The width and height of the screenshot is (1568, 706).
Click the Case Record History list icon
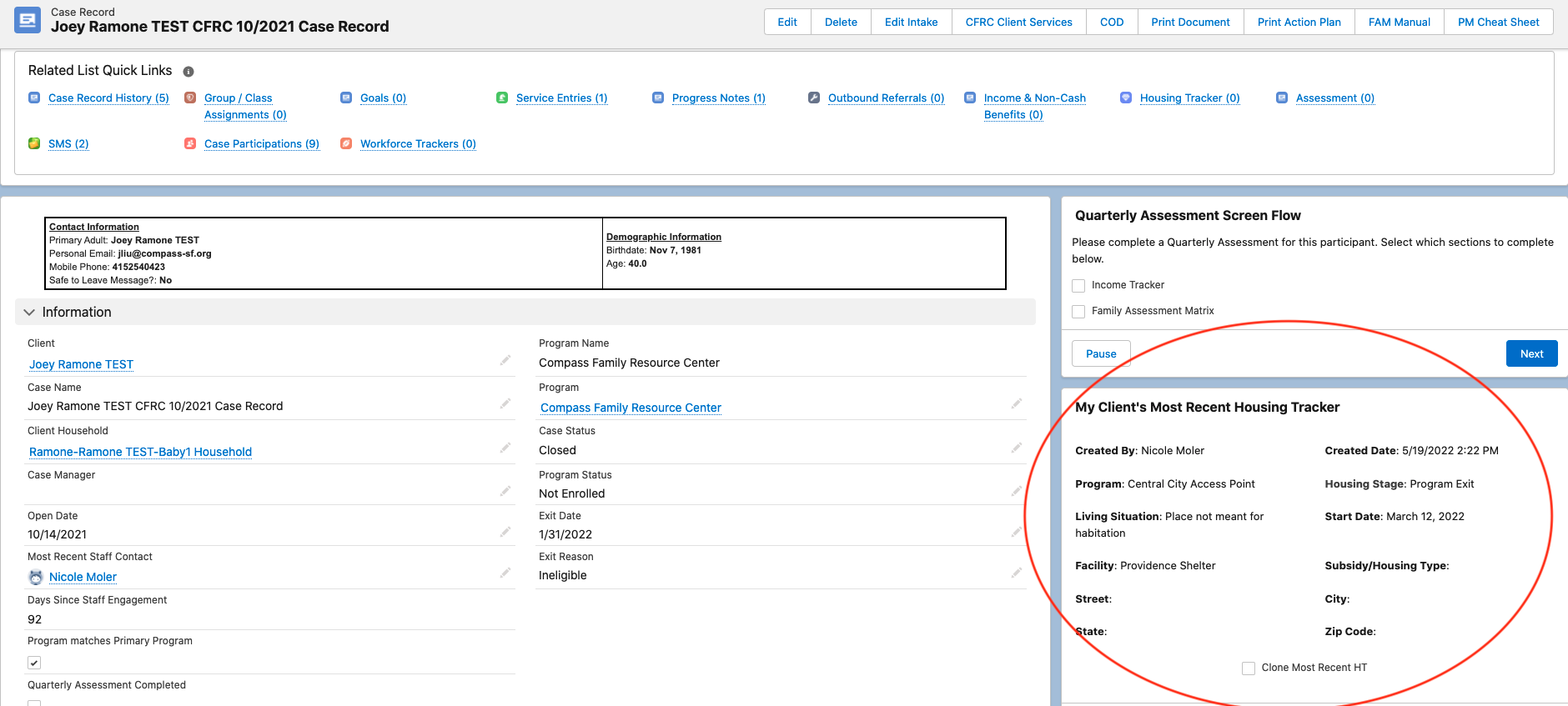pyautogui.click(x=34, y=98)
